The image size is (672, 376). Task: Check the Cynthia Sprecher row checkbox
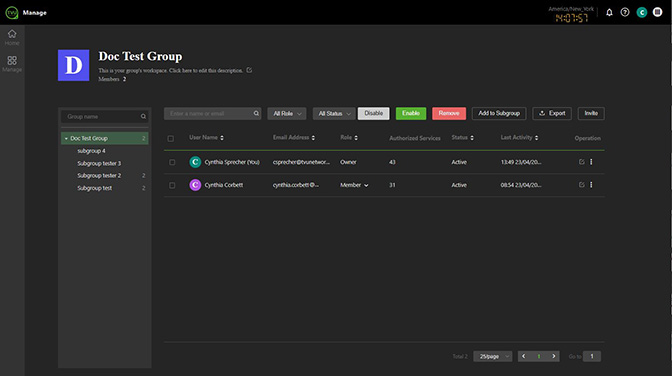point(172,162)
